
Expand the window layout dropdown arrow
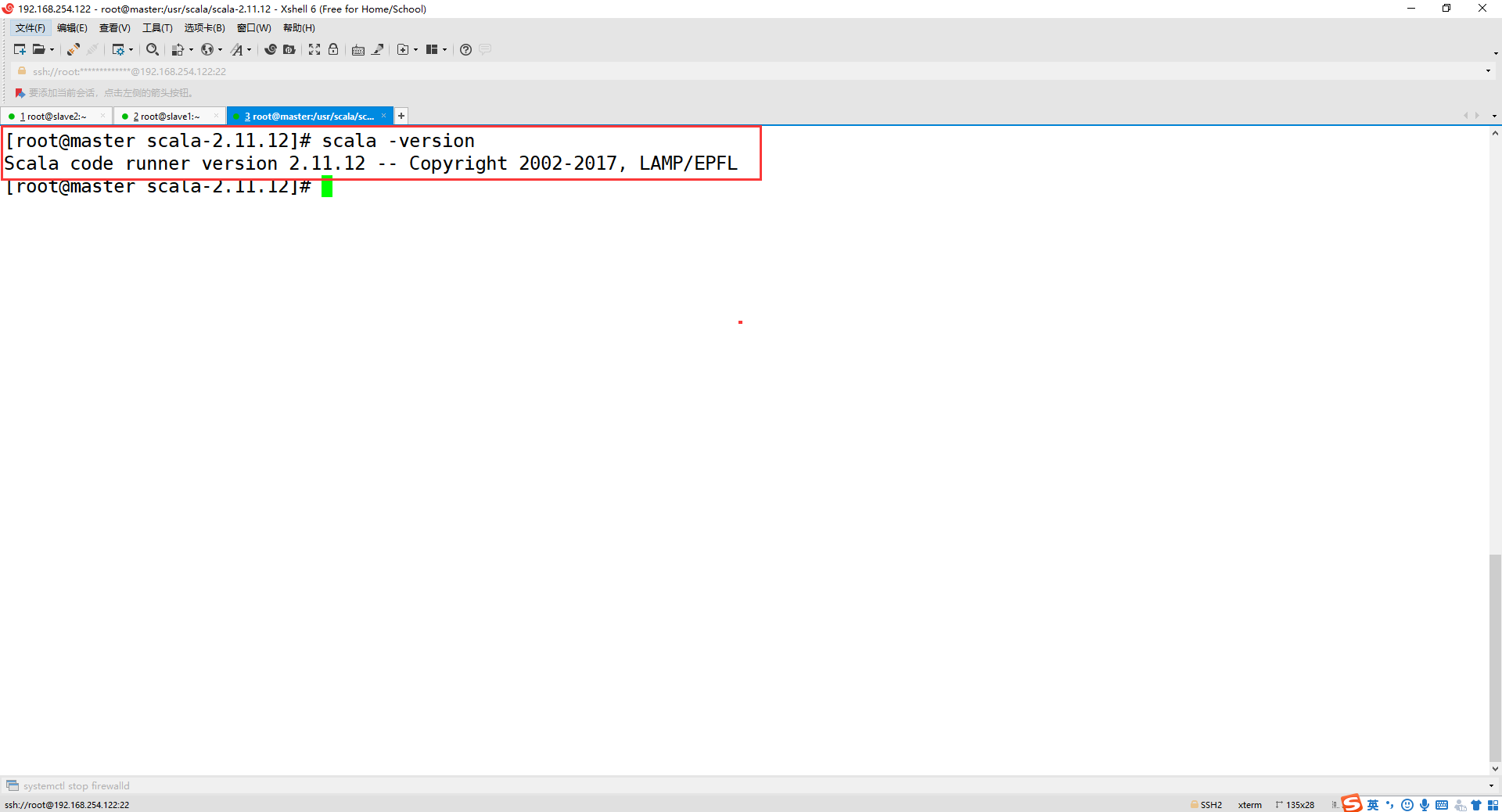(445, 49)
